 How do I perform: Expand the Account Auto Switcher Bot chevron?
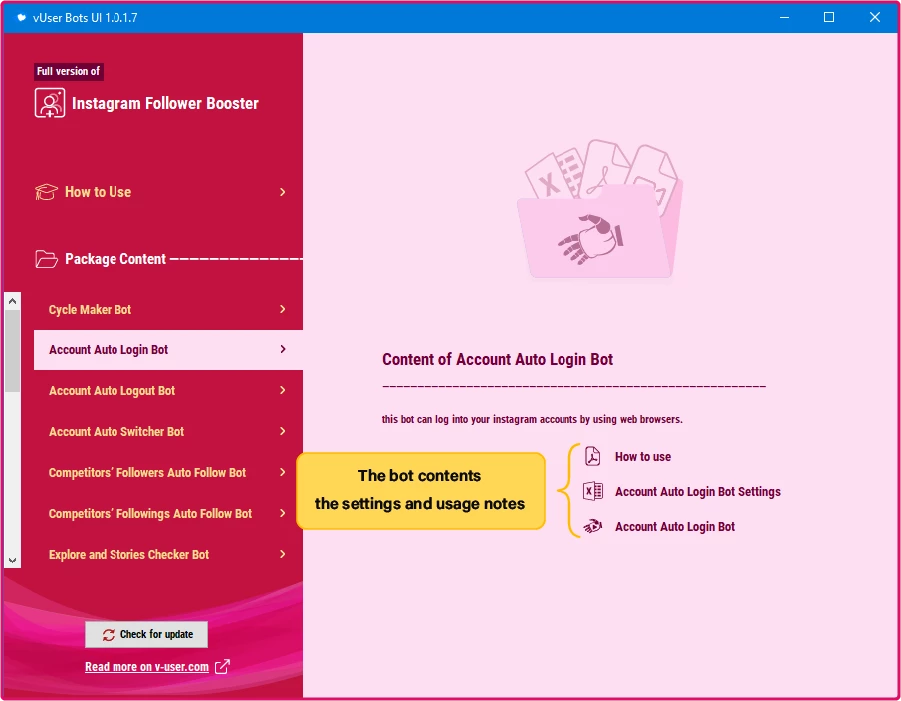click(282, 431)
